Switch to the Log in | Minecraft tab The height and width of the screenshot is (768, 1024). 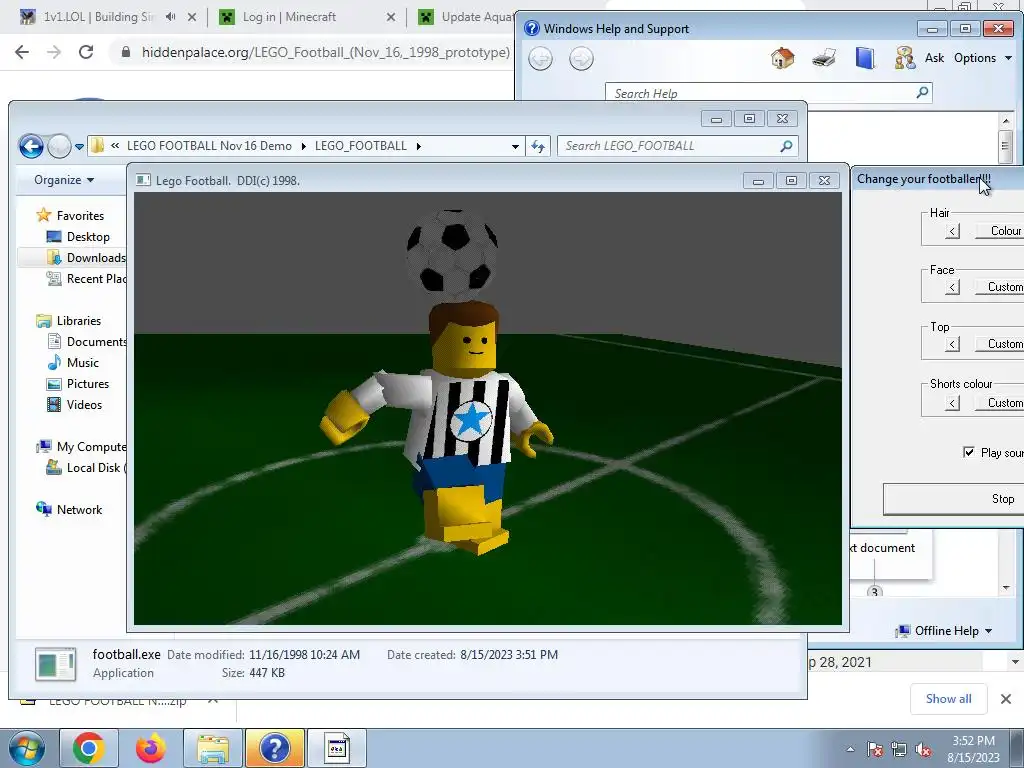click(x=289, y=17)
